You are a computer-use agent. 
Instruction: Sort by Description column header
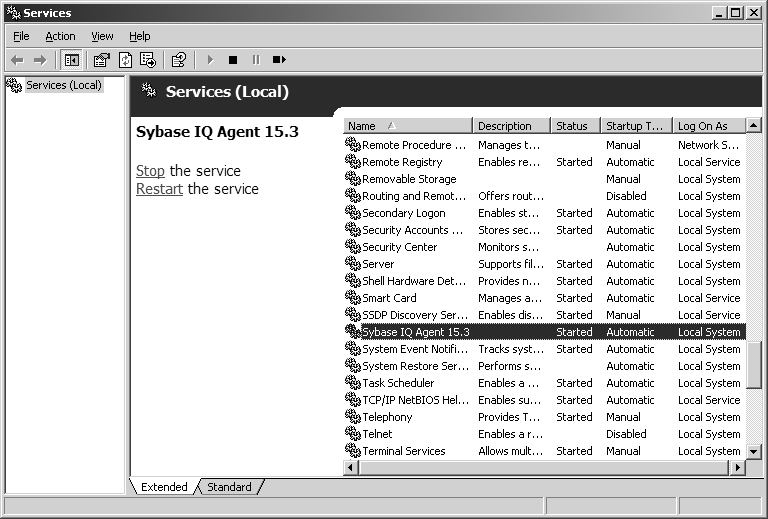point(511,126)
